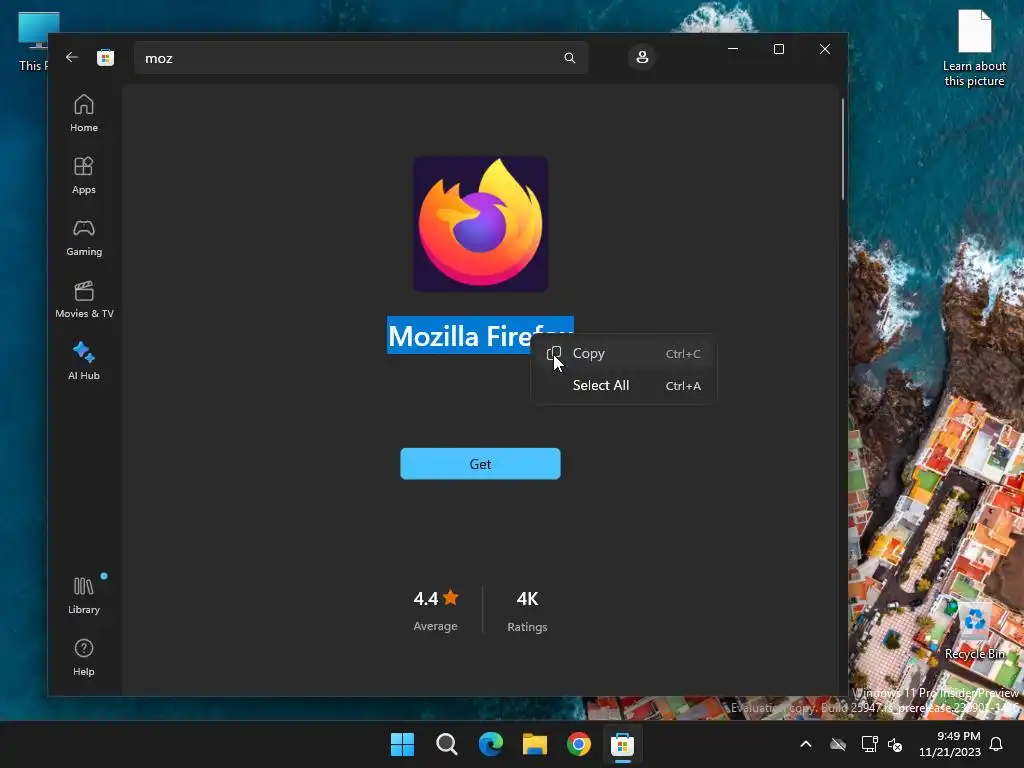Close the Microsoft Store window

click(x=825, y=49)
